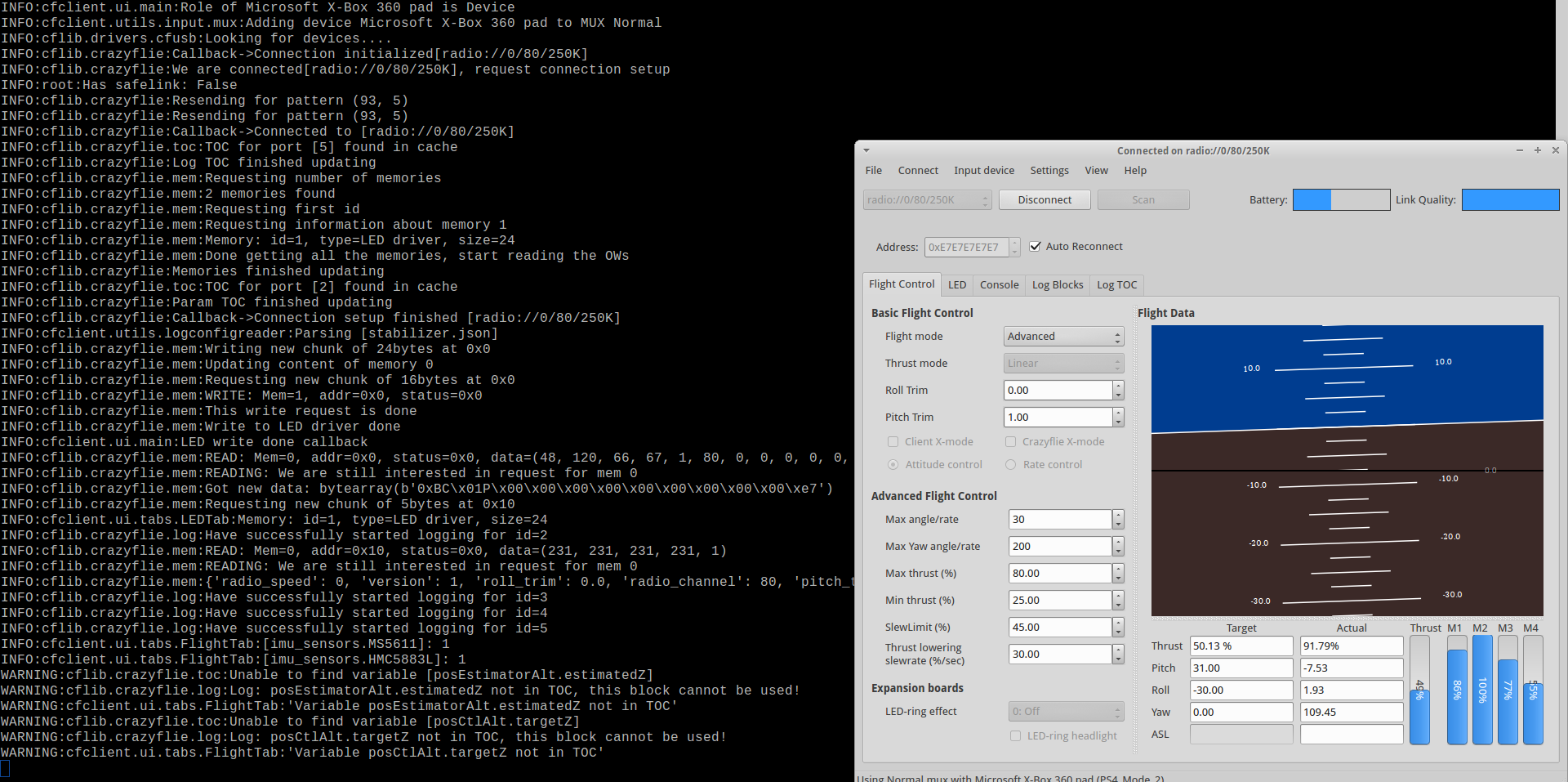This screenshot has height=782, width=1568.
Task: Expand the Flight mode dropdown
Action: 1063,337
